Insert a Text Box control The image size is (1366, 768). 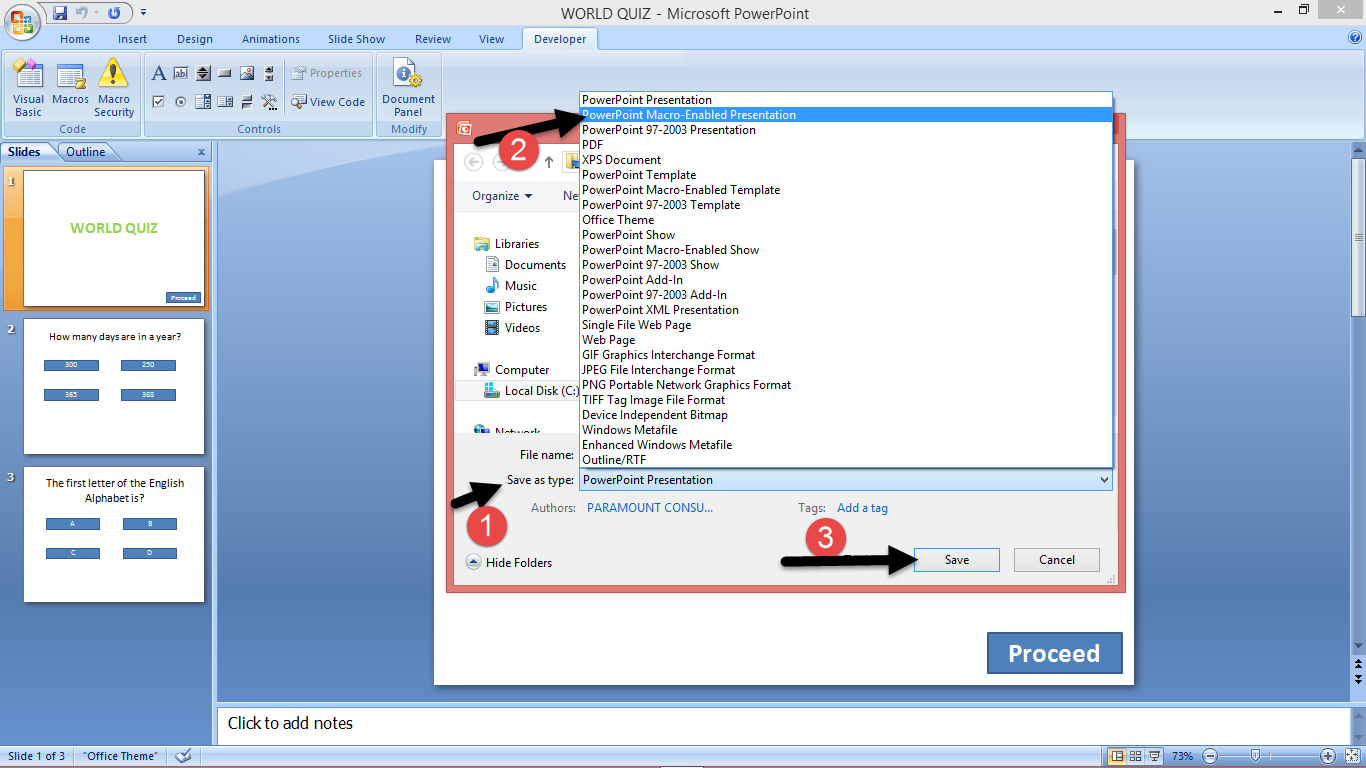click(181, 73)
